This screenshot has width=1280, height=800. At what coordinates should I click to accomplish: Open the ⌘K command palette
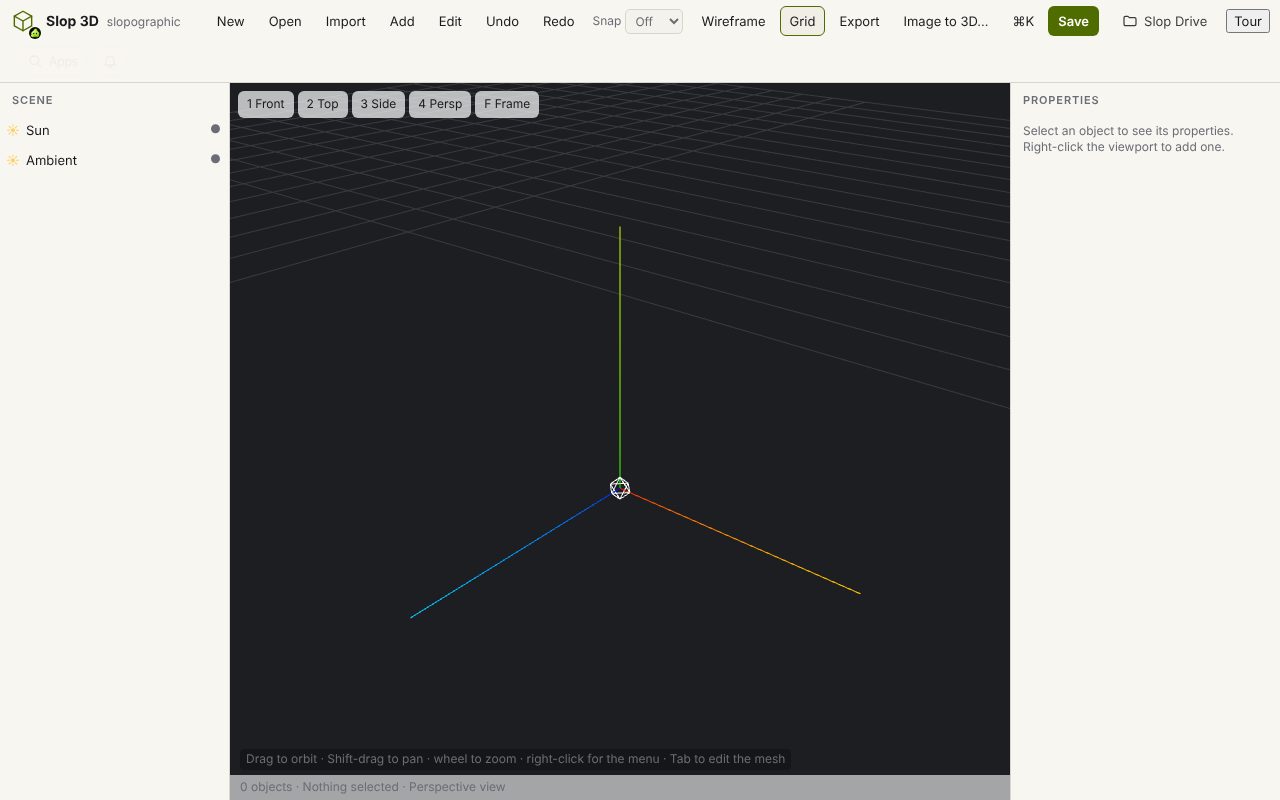(x=1023, y=21)
